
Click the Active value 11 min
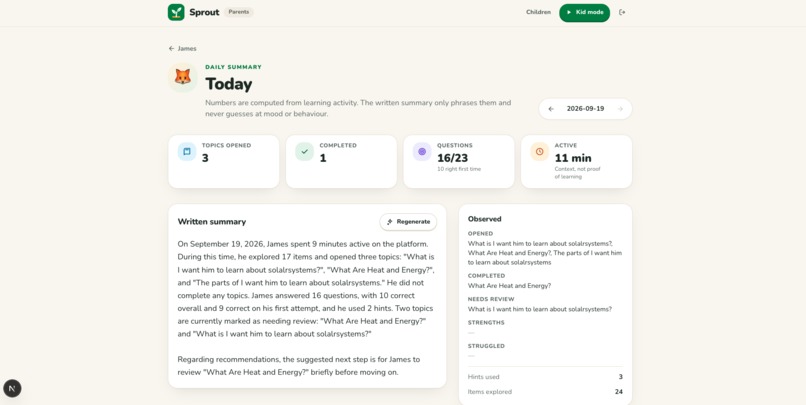point(573,158)
